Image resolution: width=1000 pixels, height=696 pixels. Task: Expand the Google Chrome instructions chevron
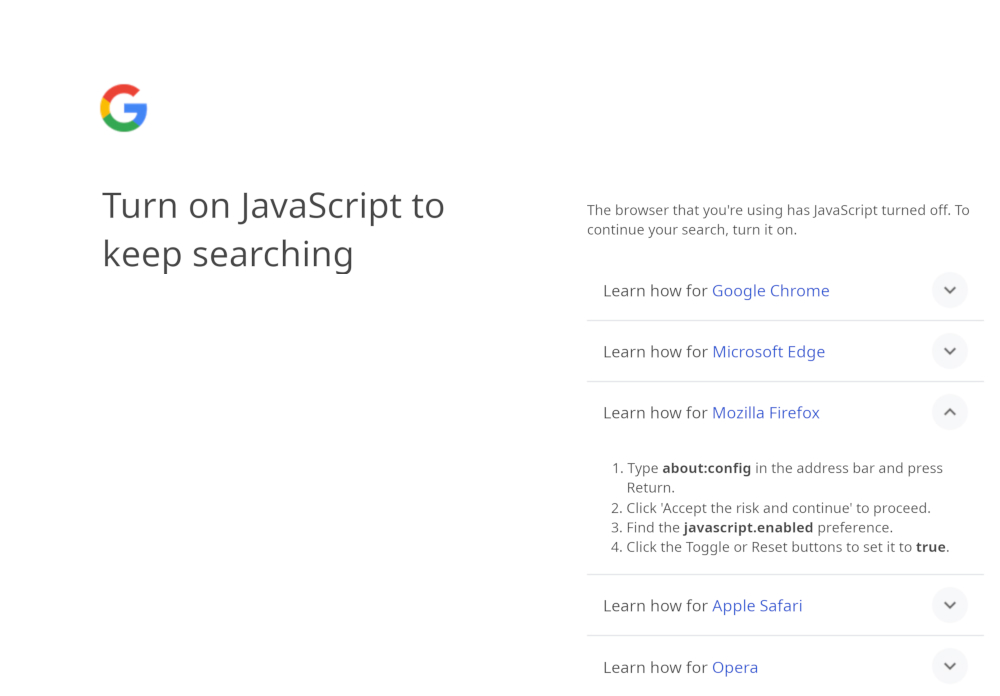pos(950,290)
